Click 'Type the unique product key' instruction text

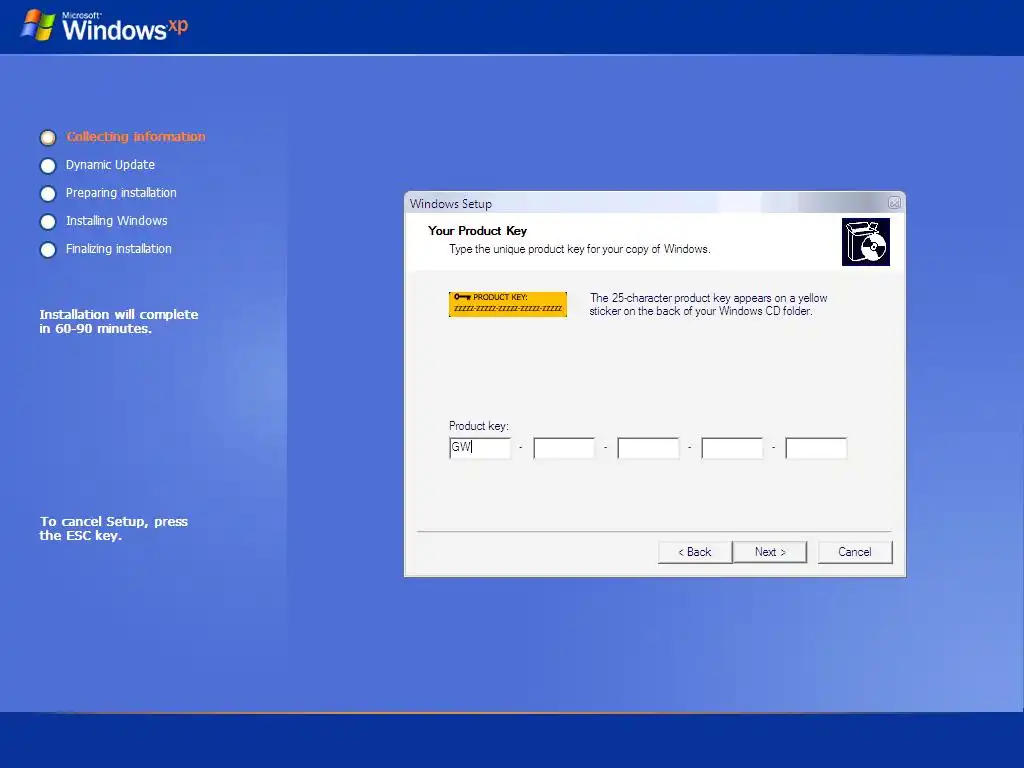(x=579, y=249)
